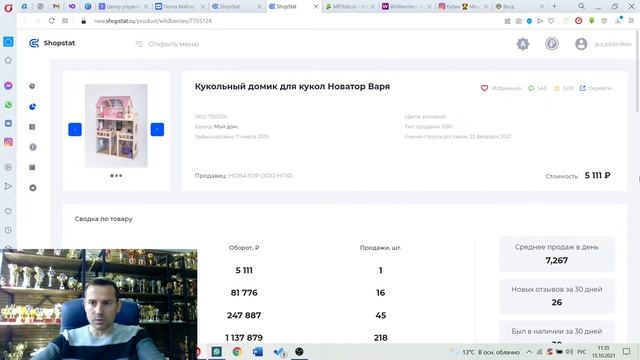Open the Opera menu logo at the top left
The height and width of the screenshot is (360, 640).
[8, 7]
